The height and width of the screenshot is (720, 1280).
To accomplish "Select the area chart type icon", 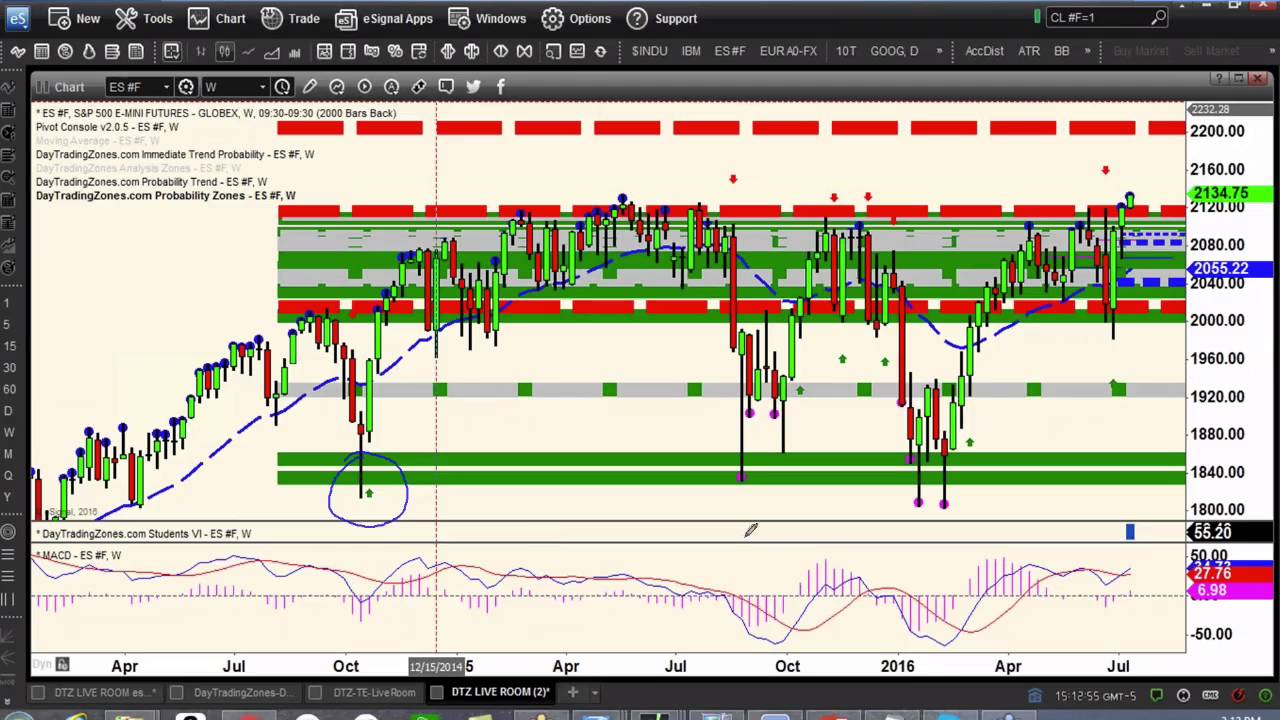I will (272, 51).
